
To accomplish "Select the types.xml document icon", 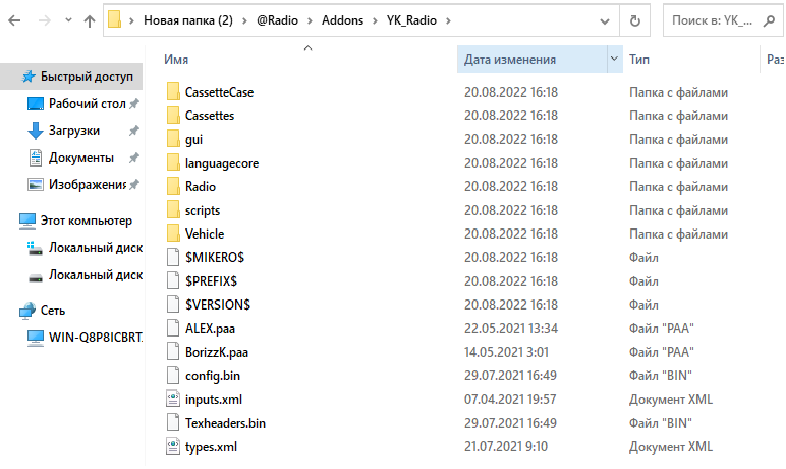I will pos(173,446).
